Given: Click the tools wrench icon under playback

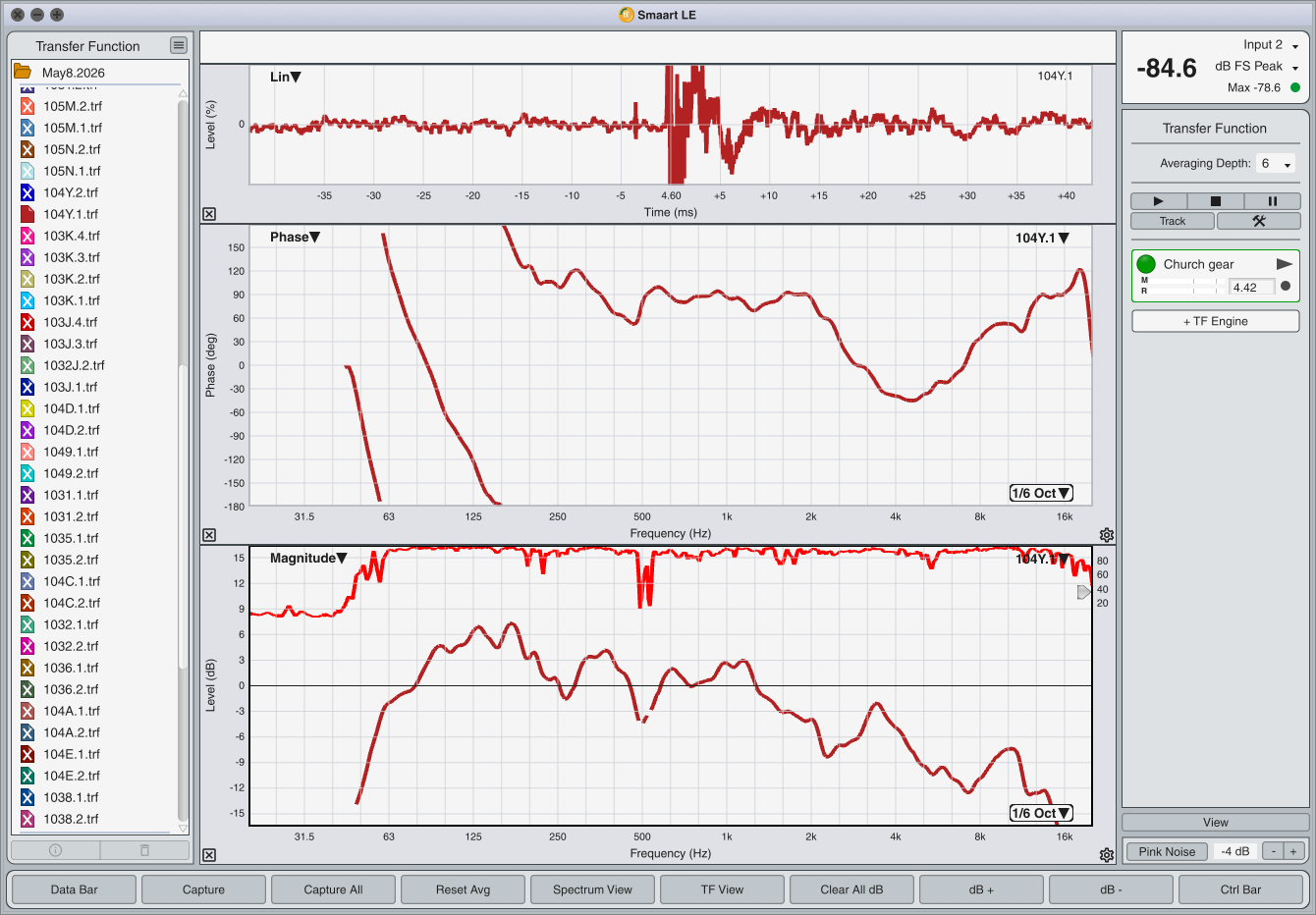Looking at the screenshot, I should [x=1258, y=221].
